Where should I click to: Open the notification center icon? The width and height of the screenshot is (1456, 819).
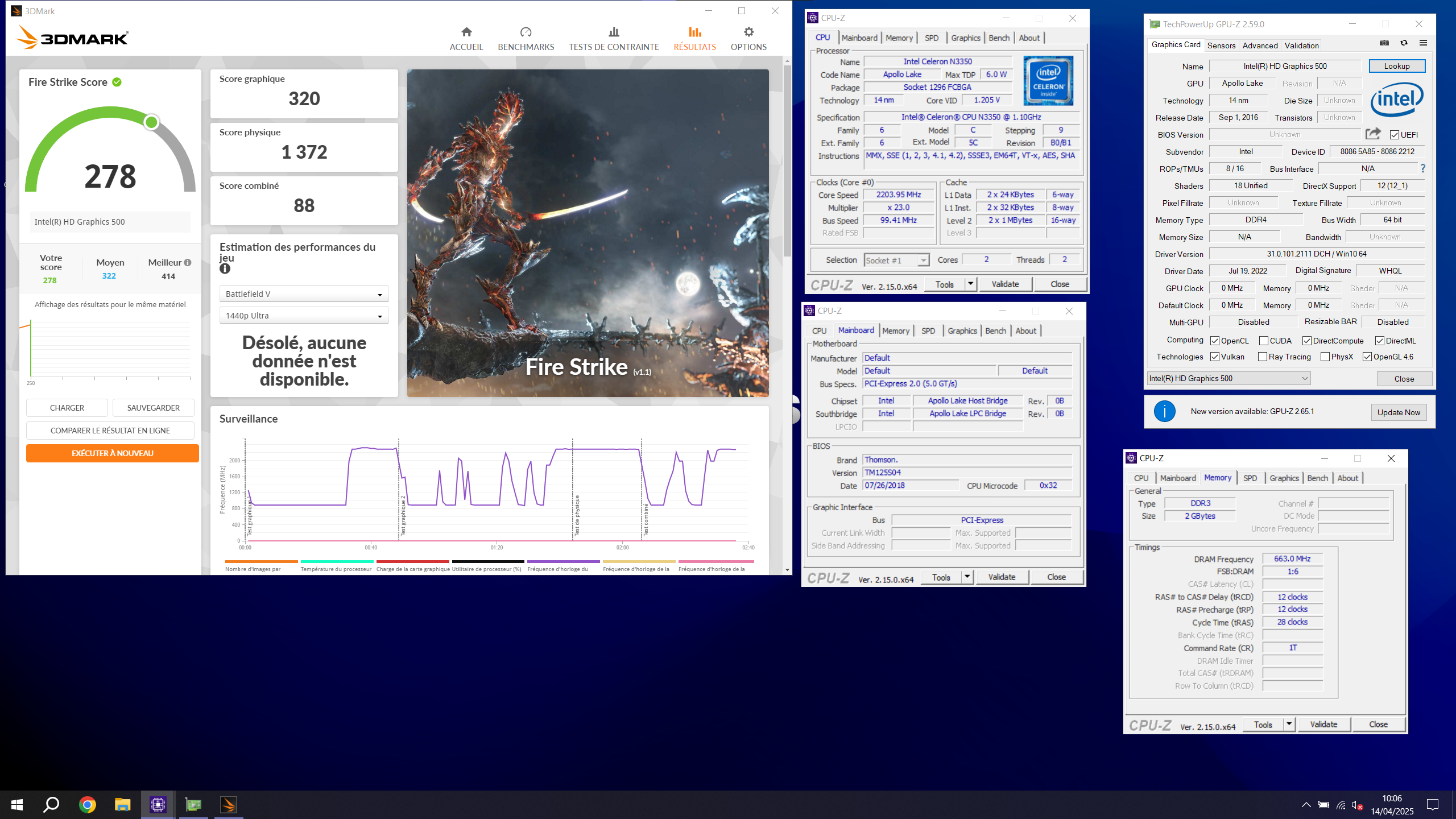click(x=1433, y=805)
